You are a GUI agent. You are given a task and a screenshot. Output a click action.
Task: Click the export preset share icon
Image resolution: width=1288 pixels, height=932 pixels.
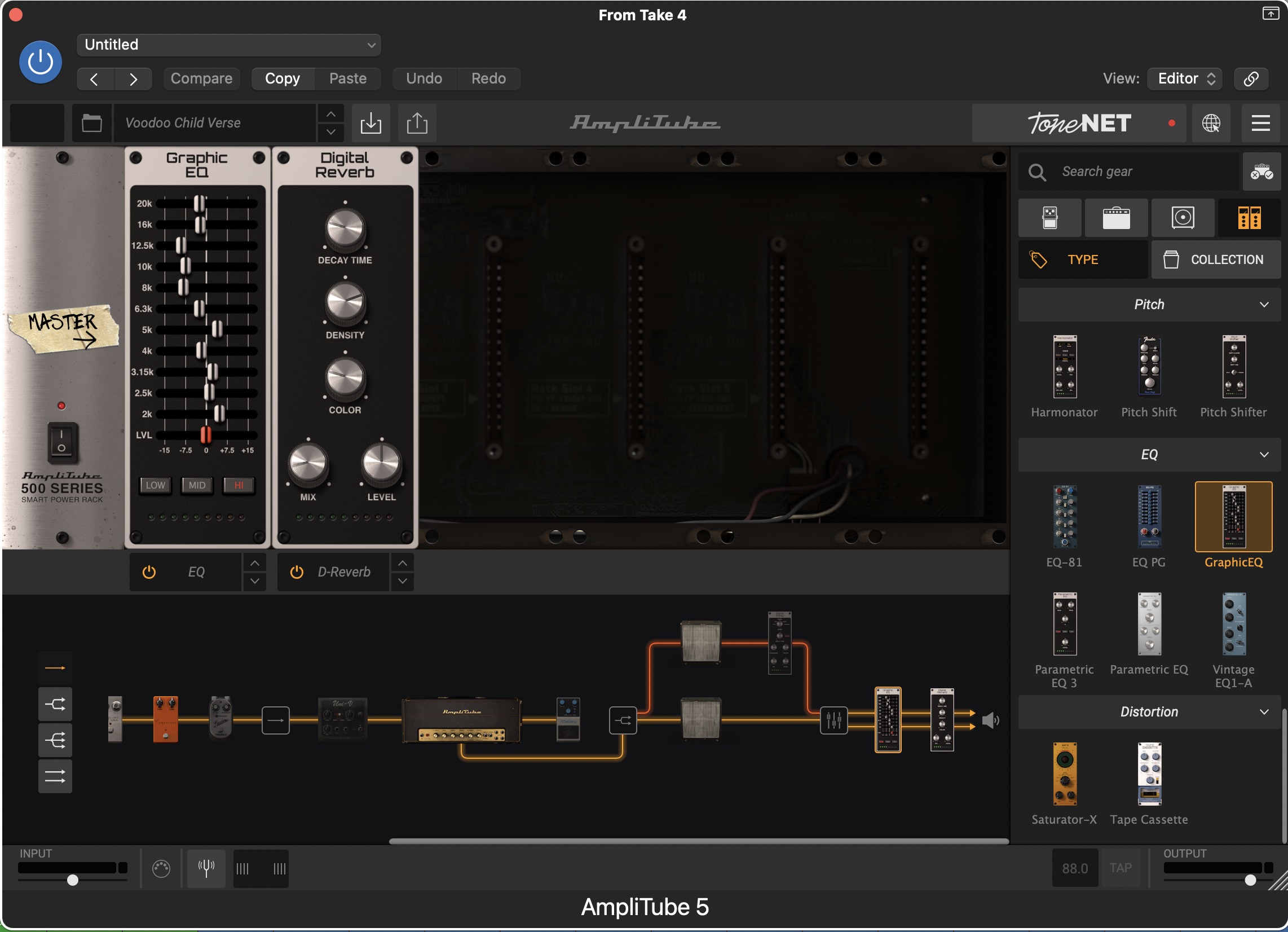417,123
